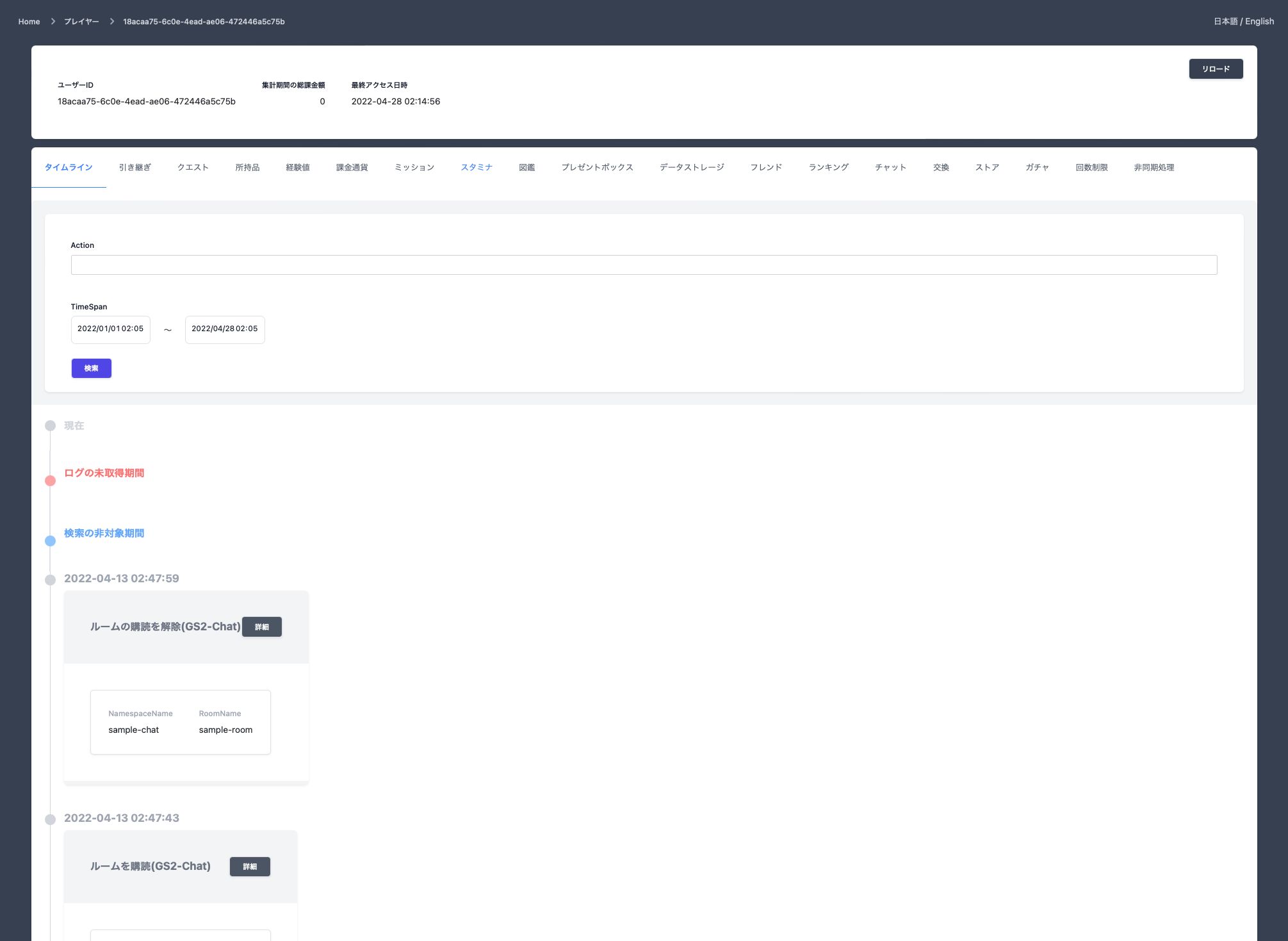Click the リロード button
The image size is (1288, 941).
(1215, 69)
